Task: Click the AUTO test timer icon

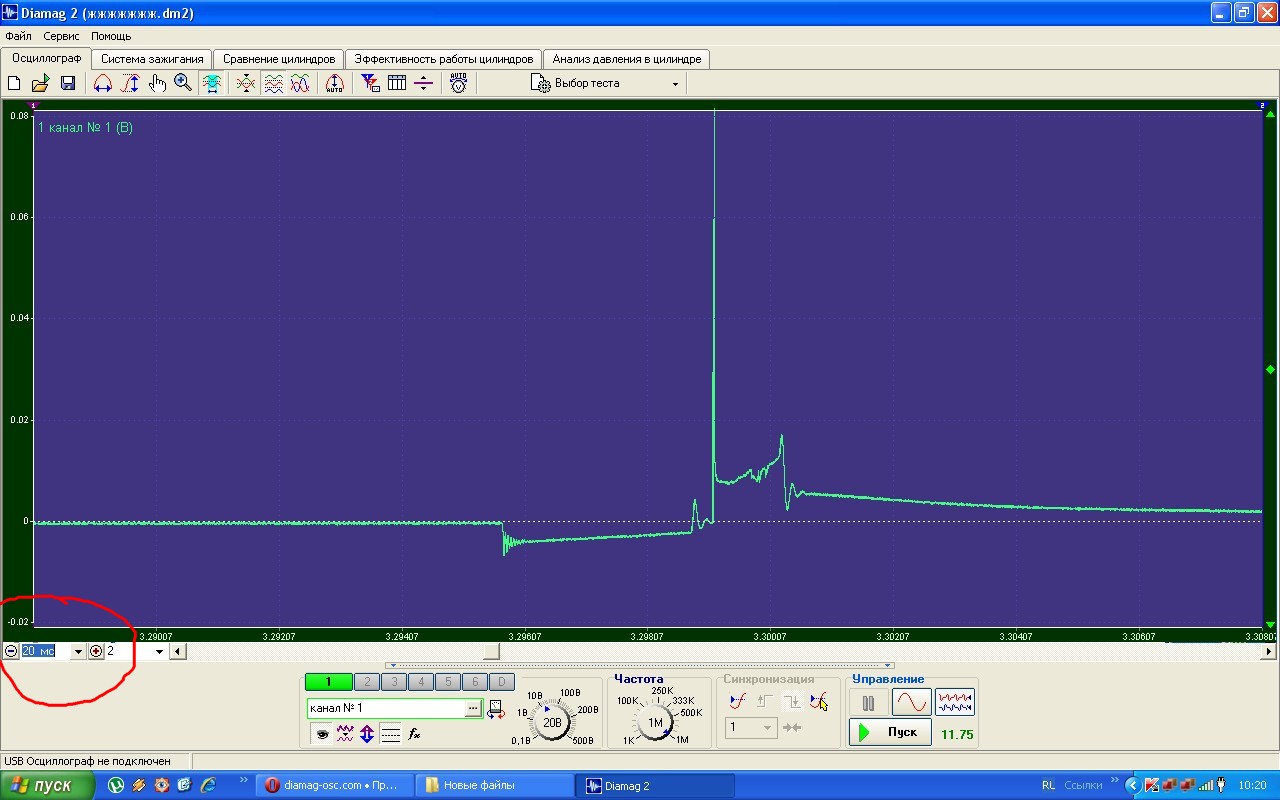Action: [x=458, y=84]
